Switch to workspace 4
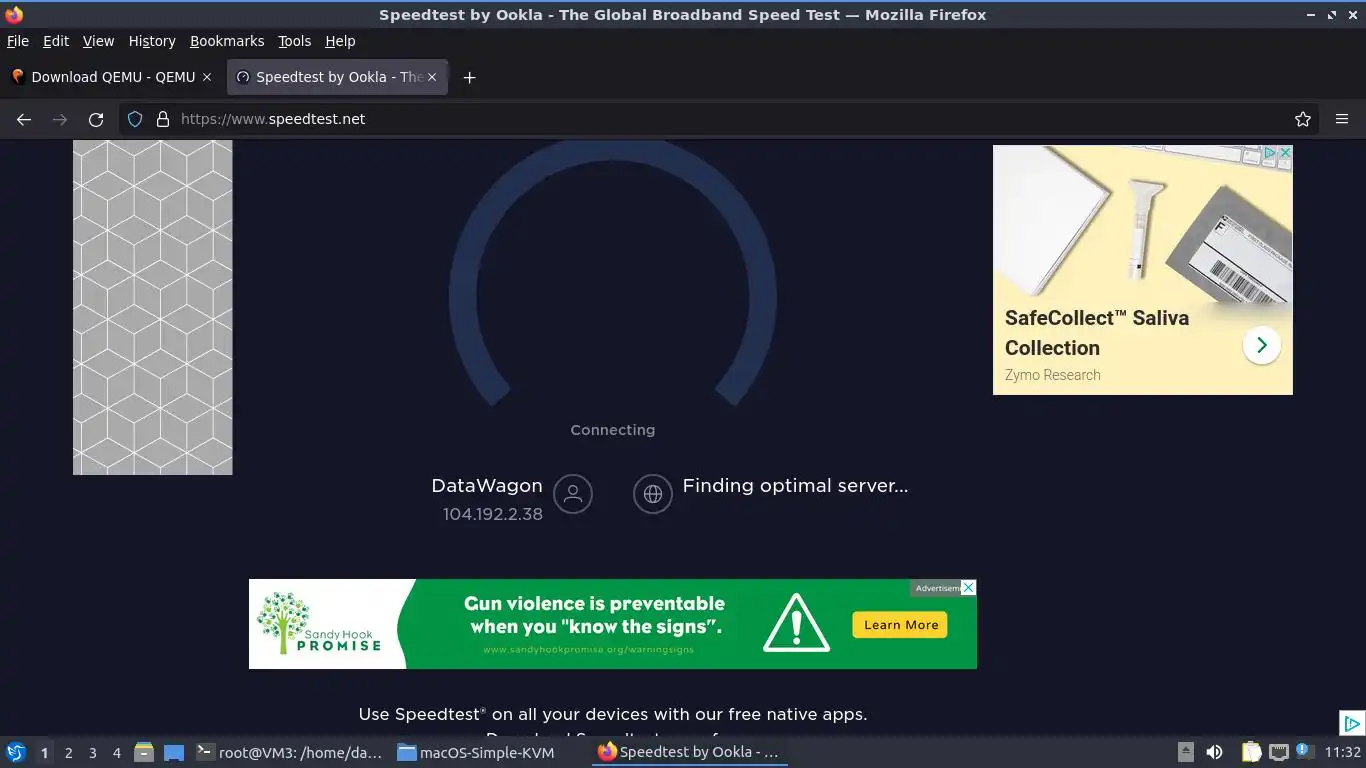Image resolution: width=1366 pixels, height=768 pixels. tap(116, 752)
